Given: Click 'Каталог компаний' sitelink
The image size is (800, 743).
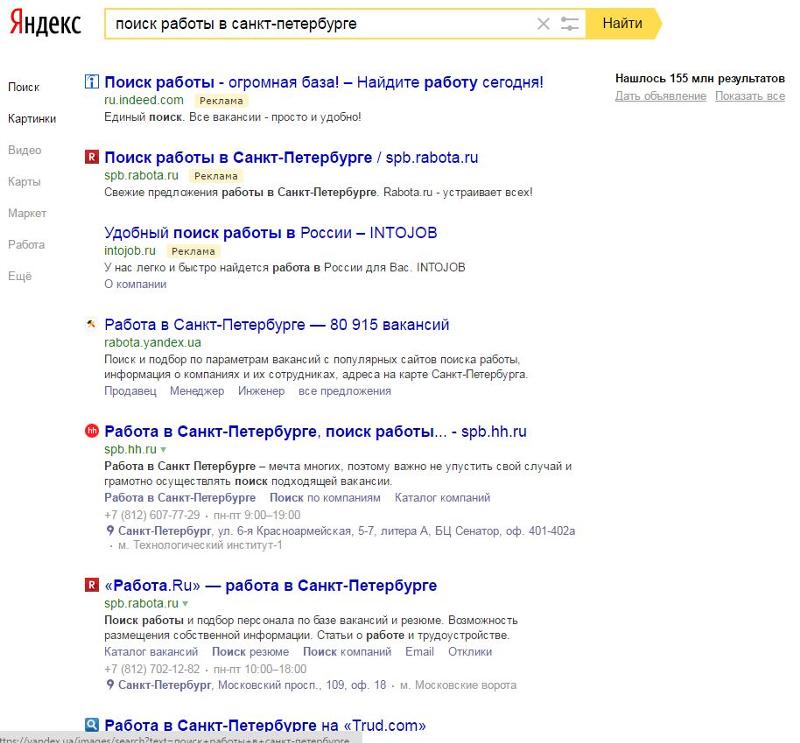Looking at the screenshot, I should pos(442,498).
